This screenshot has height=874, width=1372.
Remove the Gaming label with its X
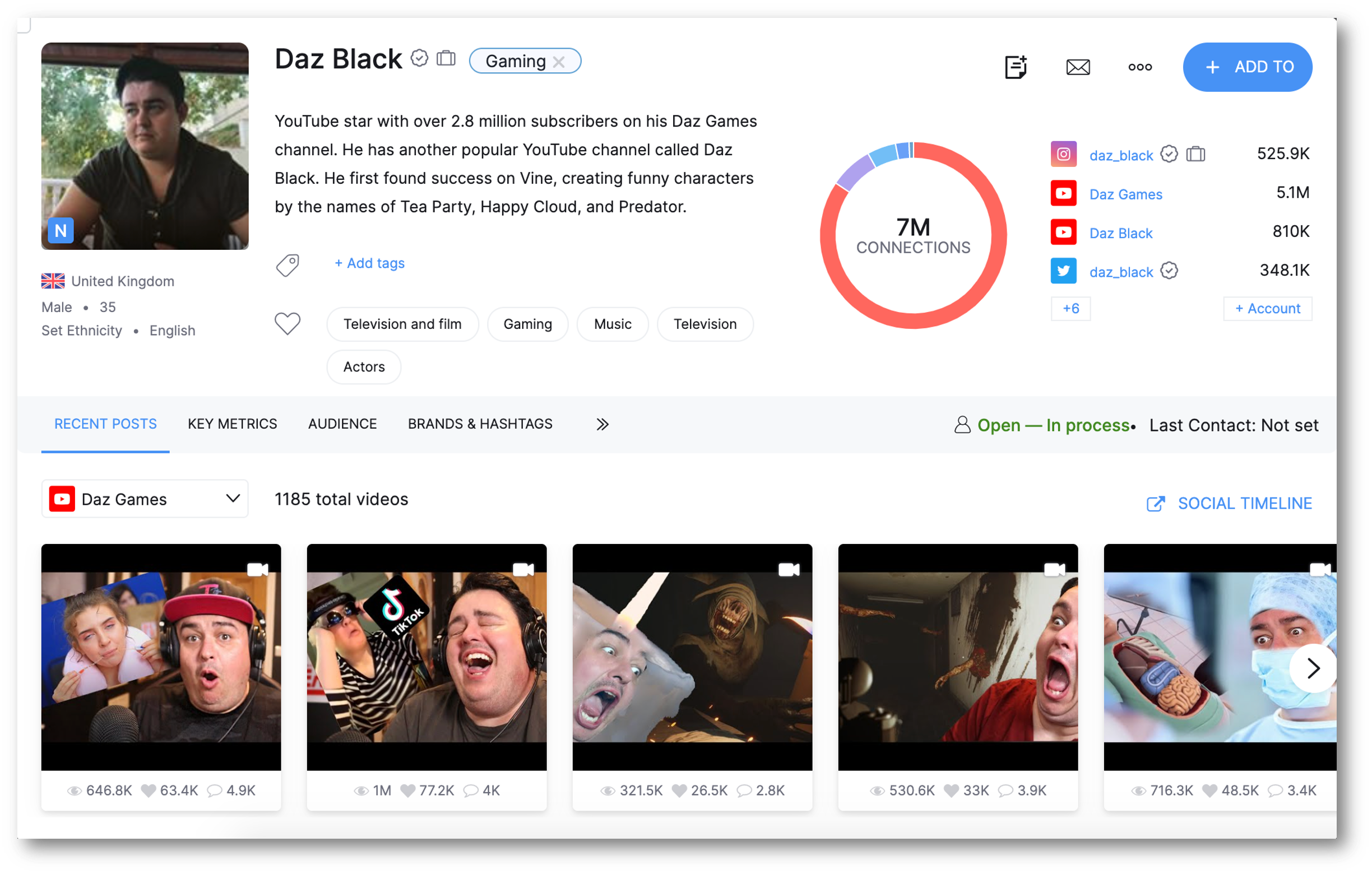coord(559,62)
